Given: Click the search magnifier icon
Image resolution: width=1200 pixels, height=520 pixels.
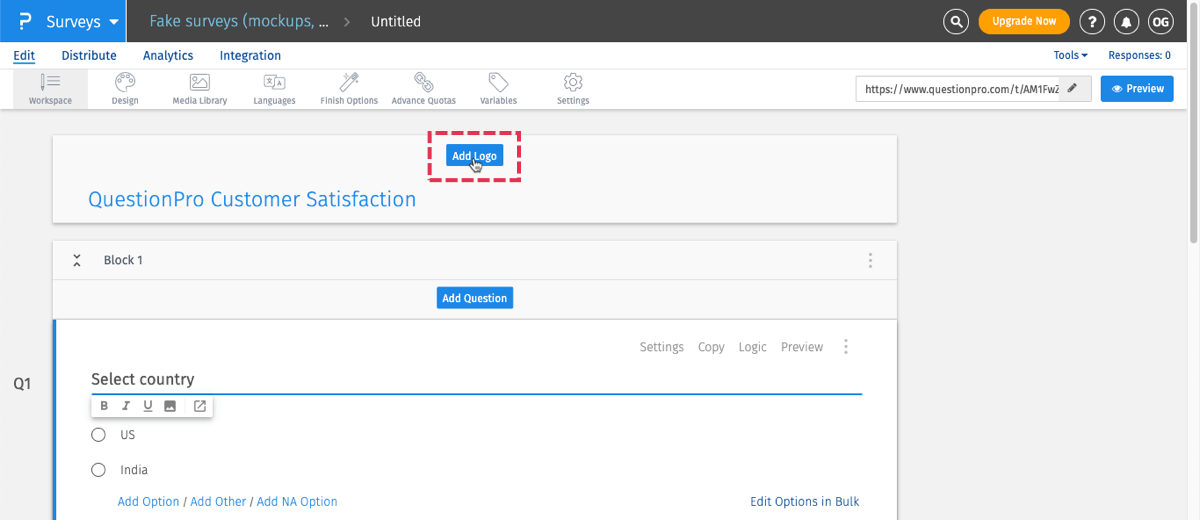Looking at the screenshot, I should coord(957,21).
